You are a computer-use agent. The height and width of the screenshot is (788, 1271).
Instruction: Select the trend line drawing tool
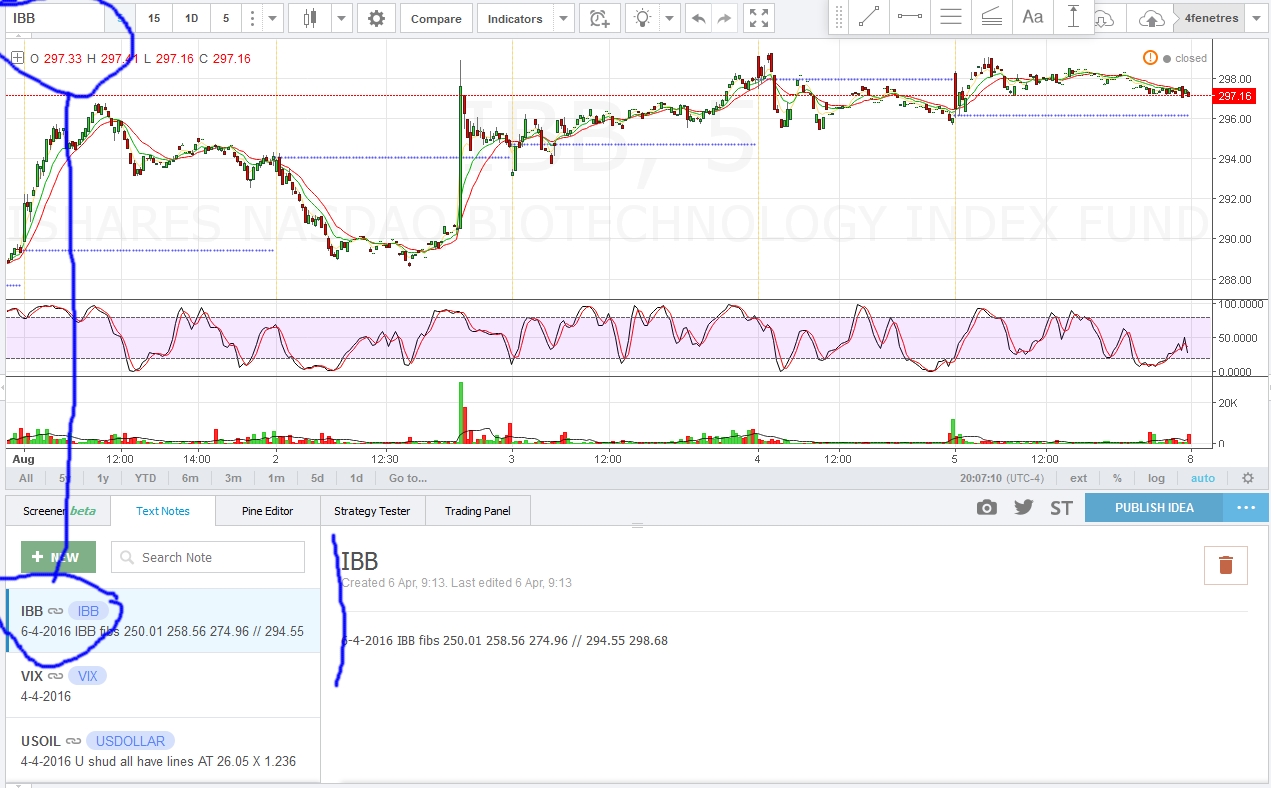coord(869,17)
